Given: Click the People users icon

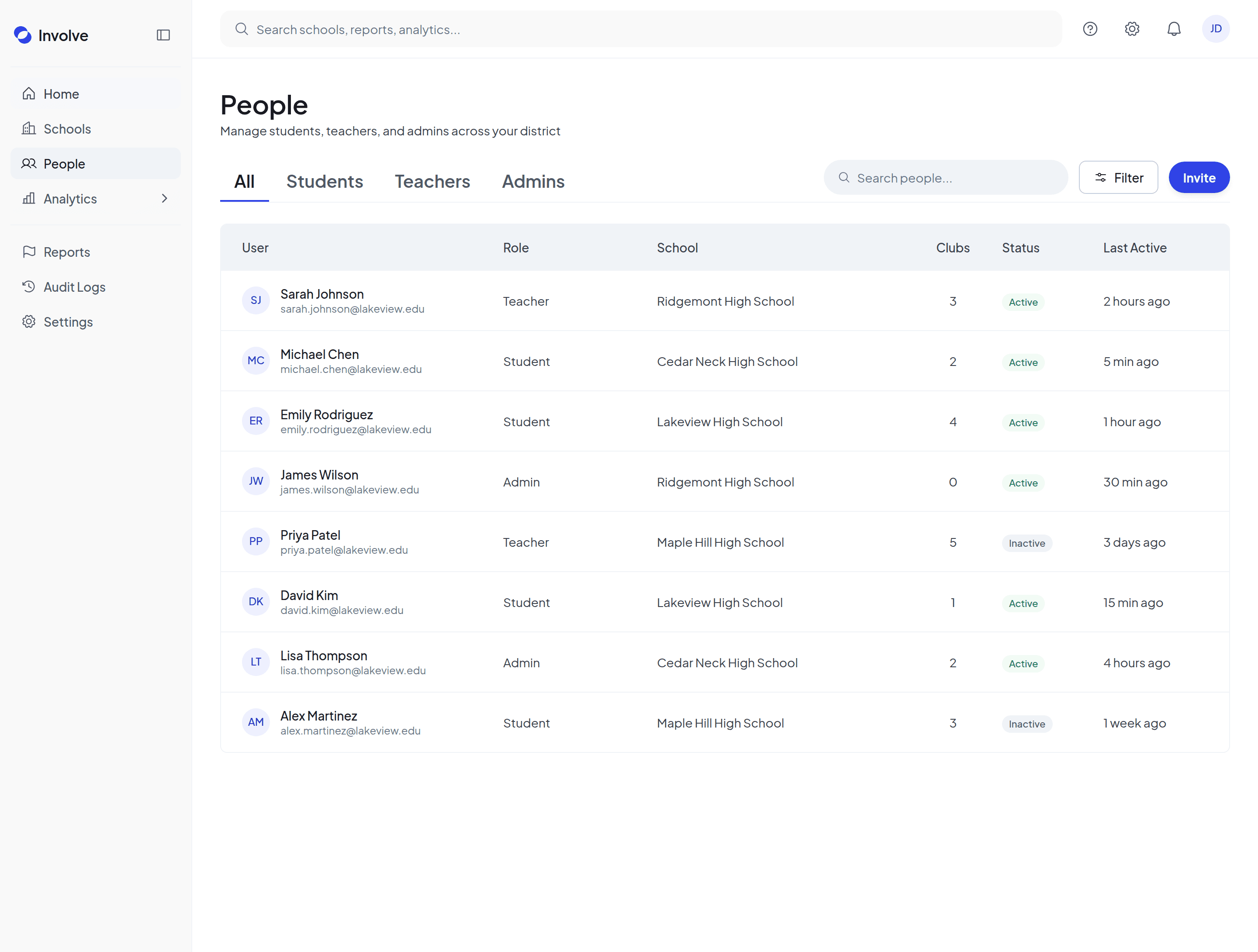Looking at the screenshot, I should (29, 164).
